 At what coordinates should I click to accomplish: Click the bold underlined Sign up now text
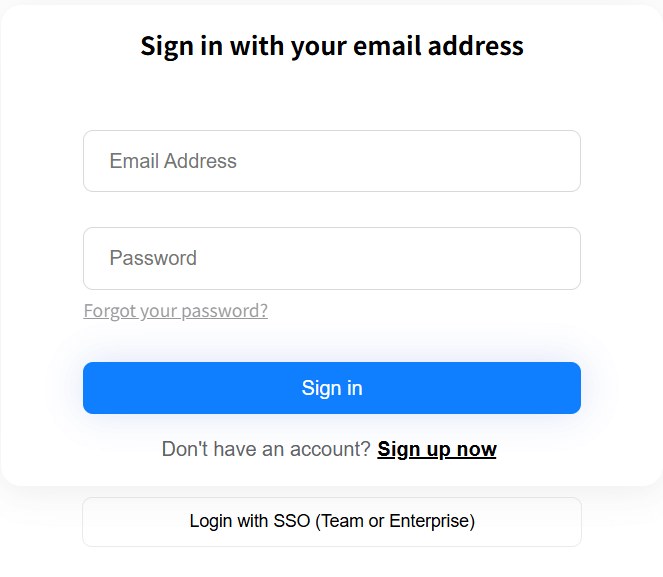437,449
